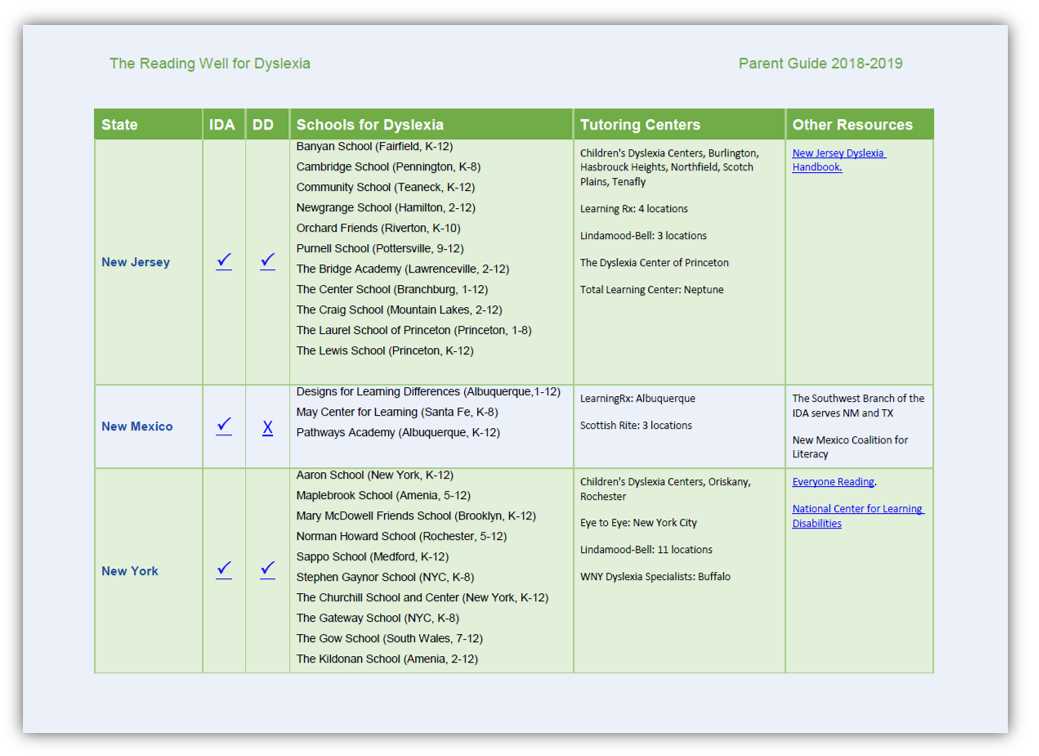Image resolution: width=1039 pixels, height=756 pixels.
Task: Open National Center for Learning Disabilities link
Action: tap(857, 515)
